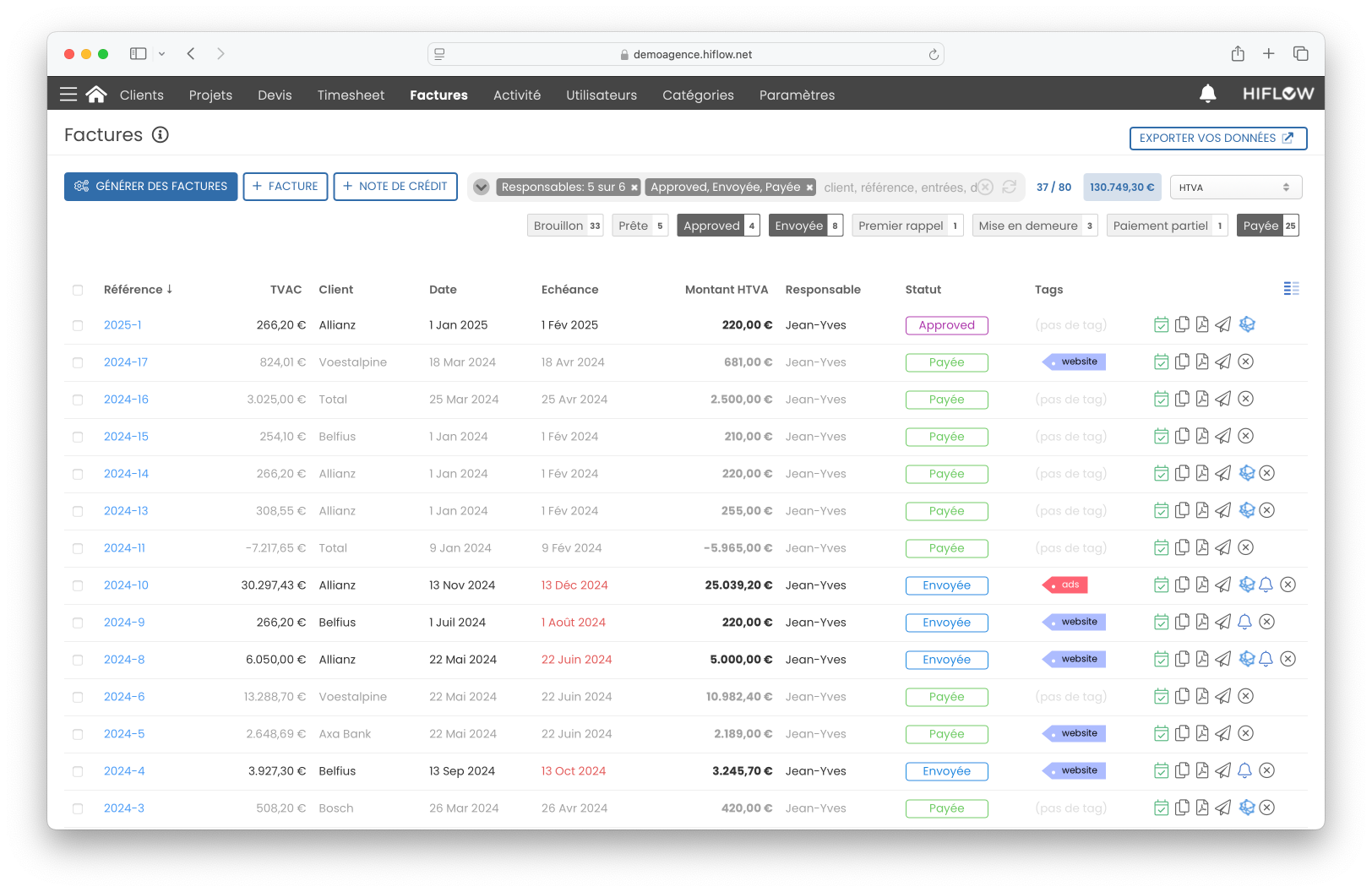Screen dimensions: 1372x892
Task: Duplicate invoice 2024-16 using copy icon
Action: [x=1182, y=399]
